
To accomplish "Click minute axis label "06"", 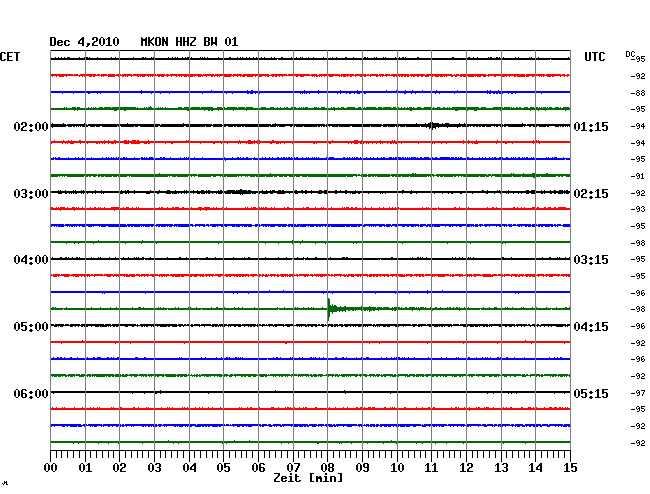I will [258, 467].
